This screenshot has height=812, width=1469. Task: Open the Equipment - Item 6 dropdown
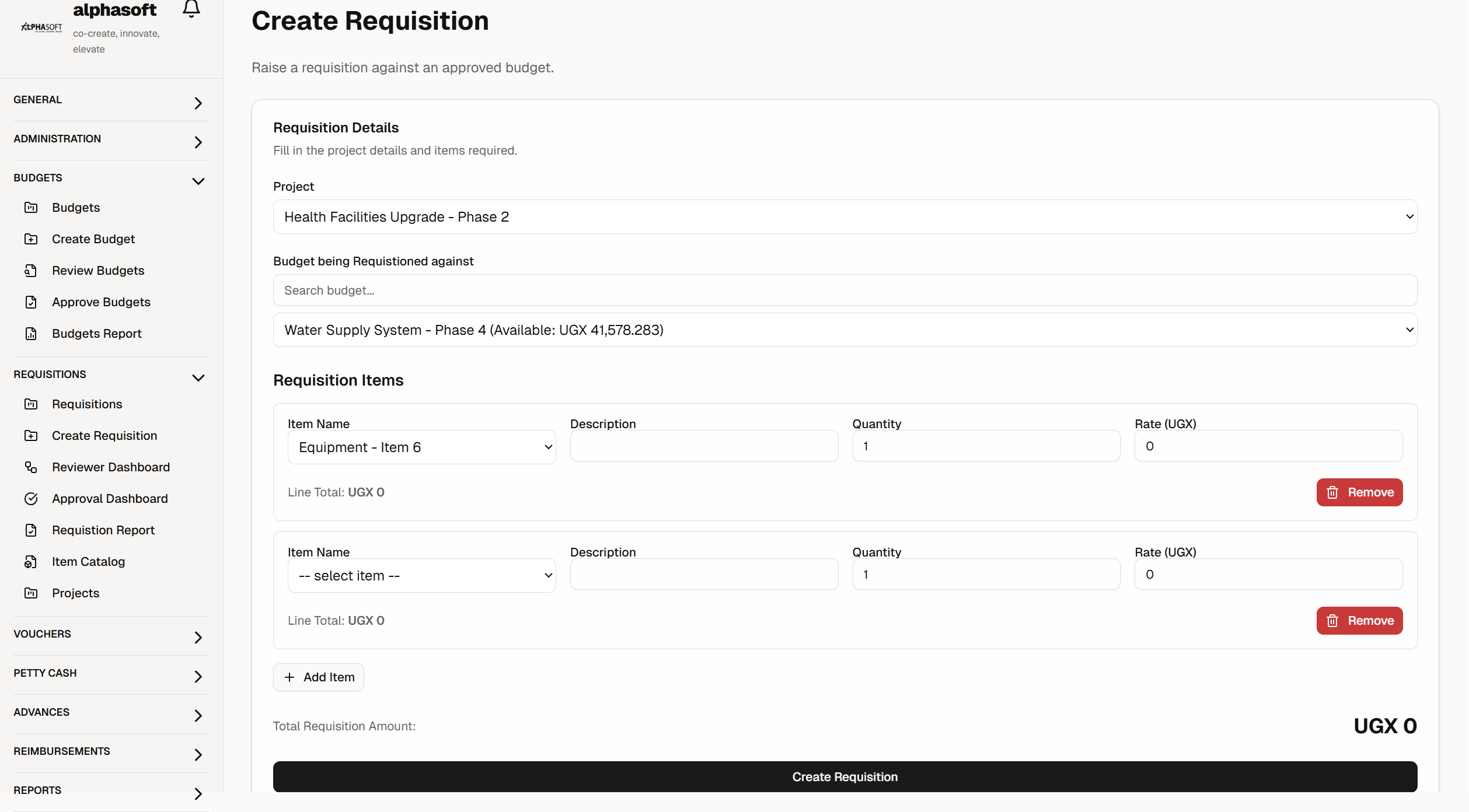(x=421, y=447)
